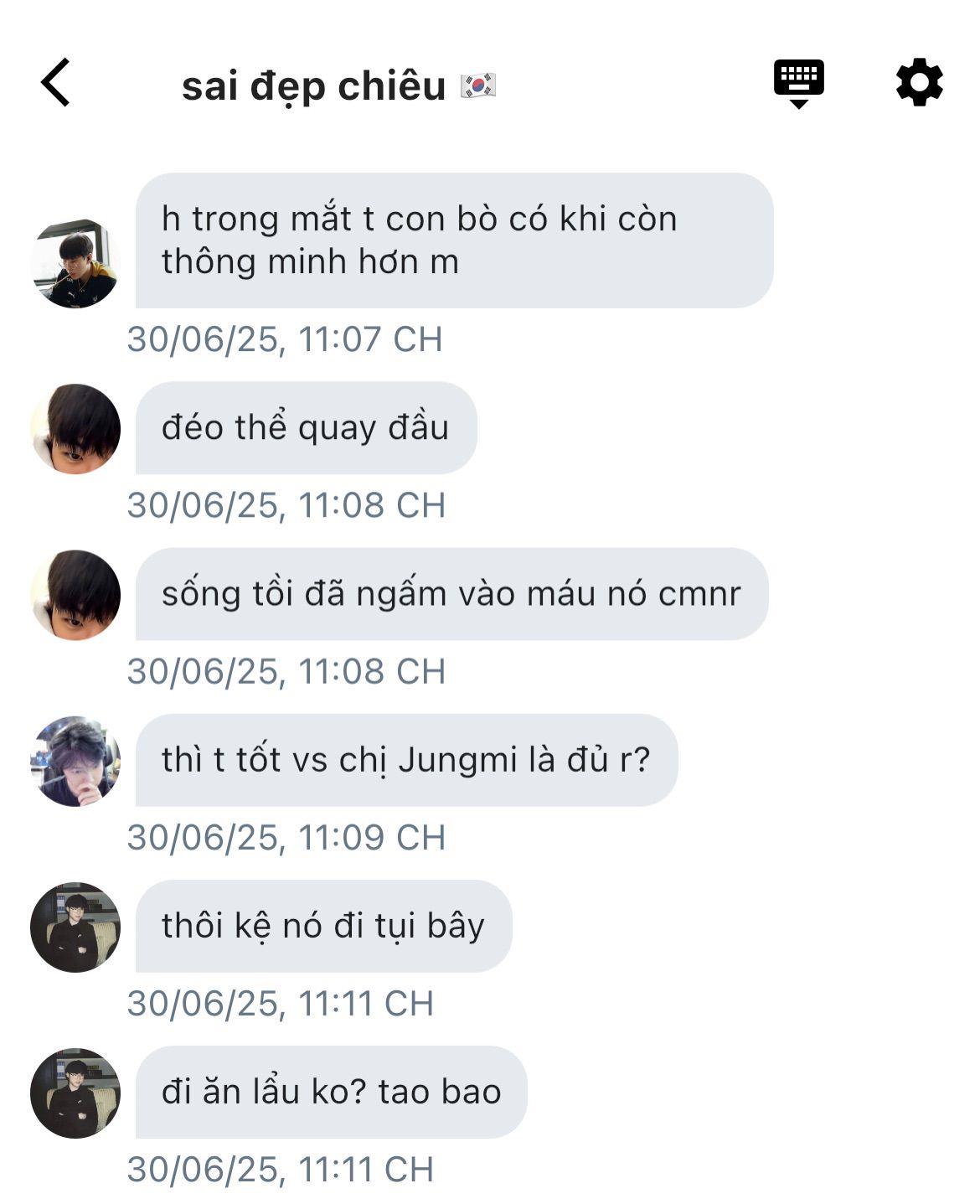Image resolution: width=980 pixels, height=1204 pixels.
Task: Tap avatar beside 'đi ăn lẩu ko? tao bao'
Action: (75, 1093)
